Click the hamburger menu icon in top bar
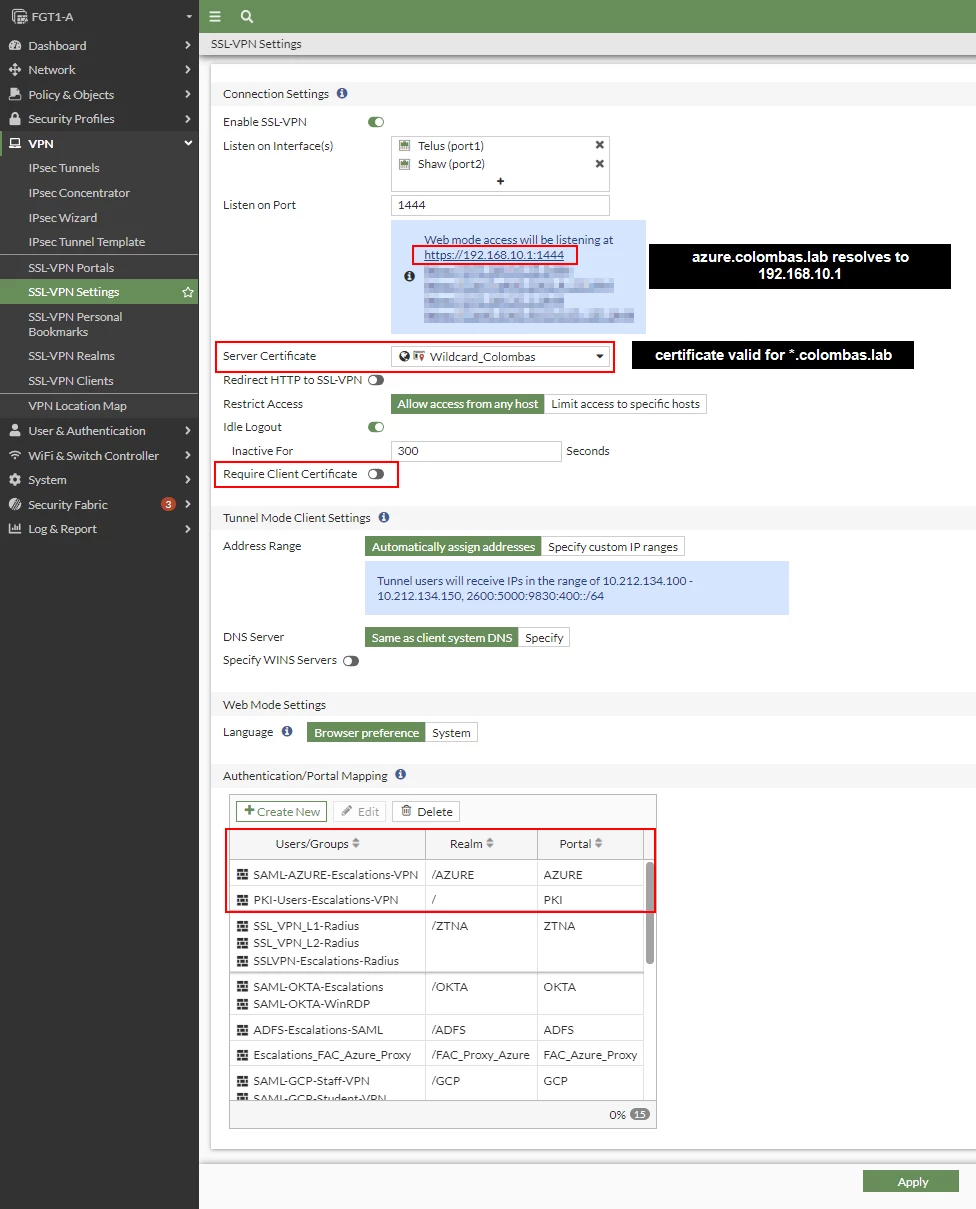 pos(215,17)
